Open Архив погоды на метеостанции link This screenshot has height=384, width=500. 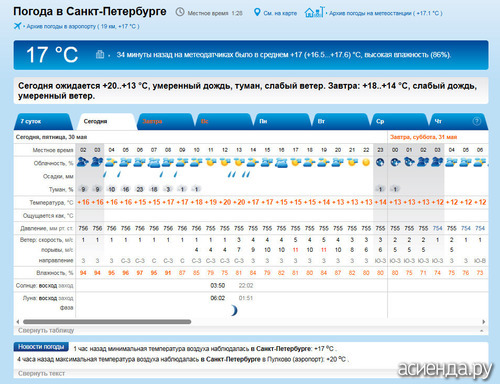click(385, 13)
